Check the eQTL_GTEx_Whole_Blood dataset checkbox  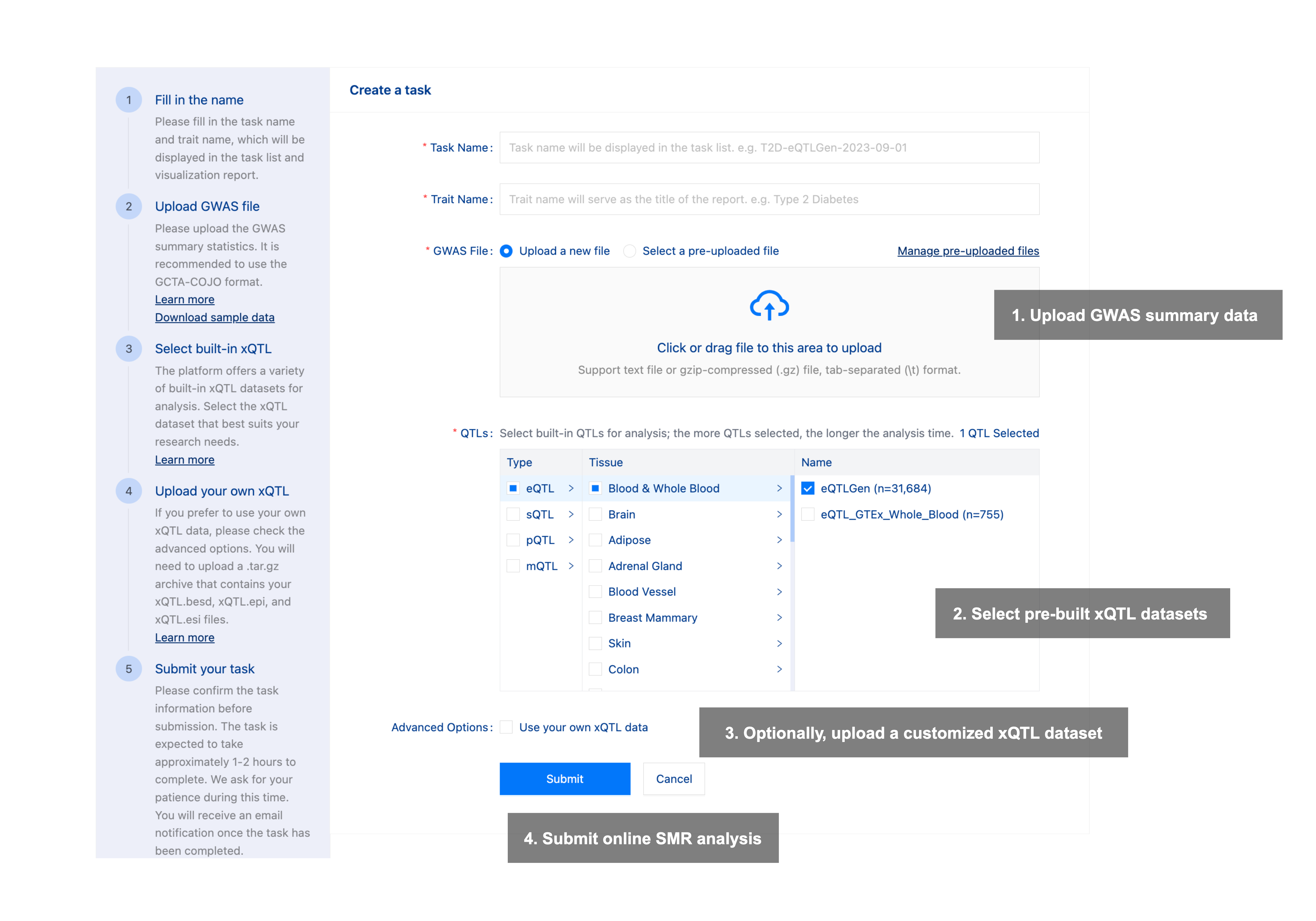click(x=808, y=514)
